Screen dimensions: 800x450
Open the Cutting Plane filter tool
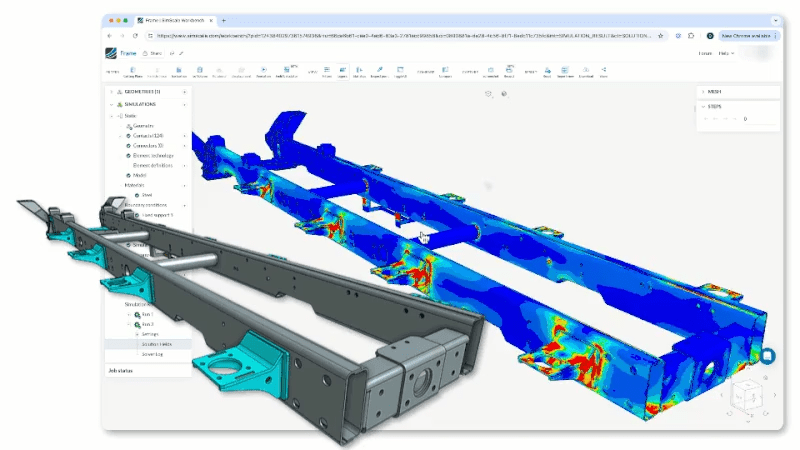(130, 72)
